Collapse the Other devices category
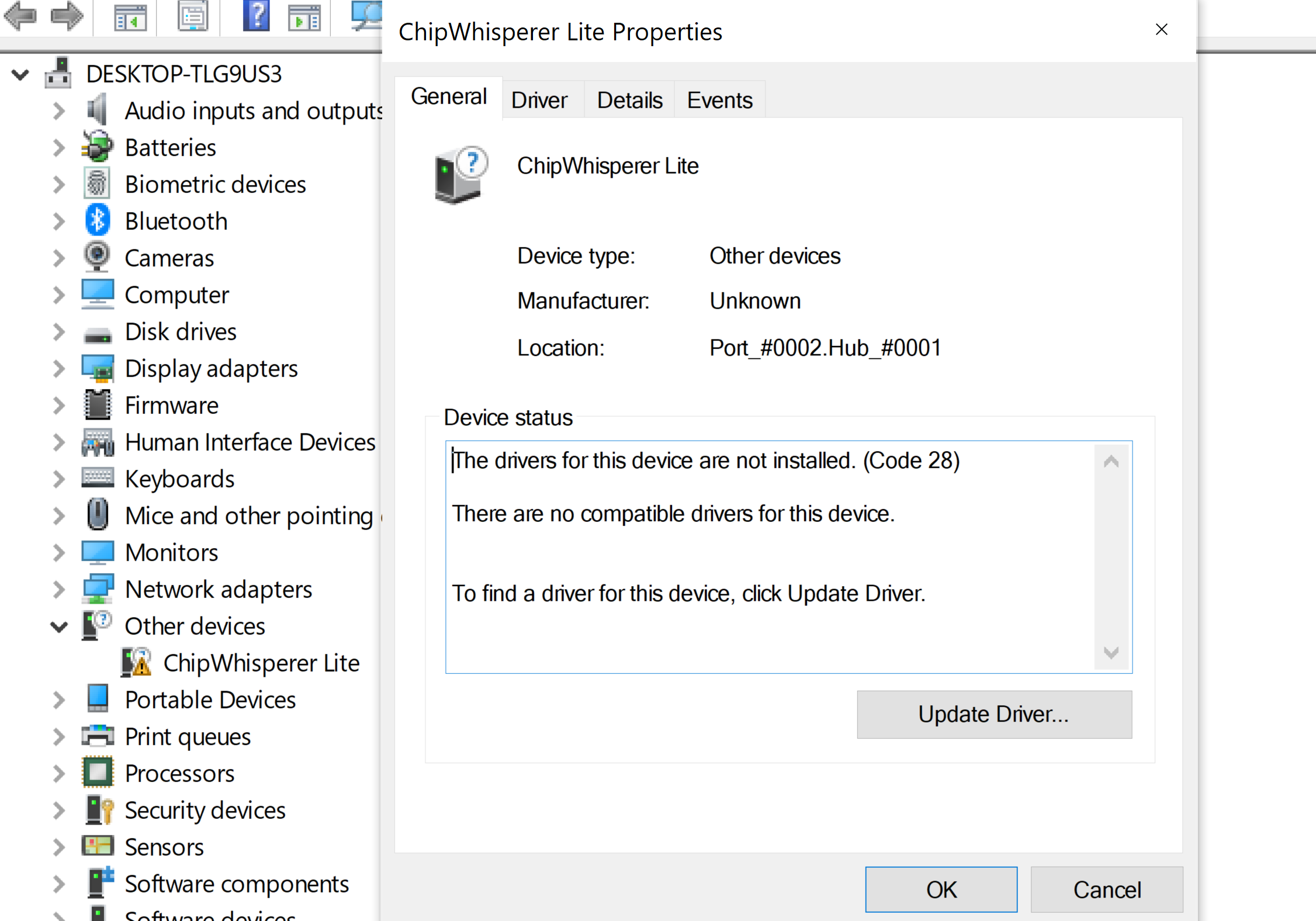1316x921 pixels. [58, 626]
